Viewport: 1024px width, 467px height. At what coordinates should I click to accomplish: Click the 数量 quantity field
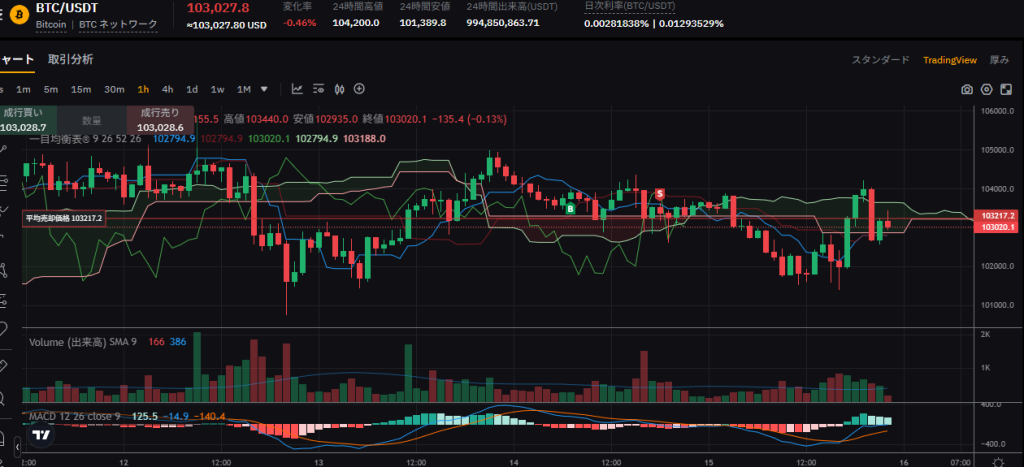[91, 120]
